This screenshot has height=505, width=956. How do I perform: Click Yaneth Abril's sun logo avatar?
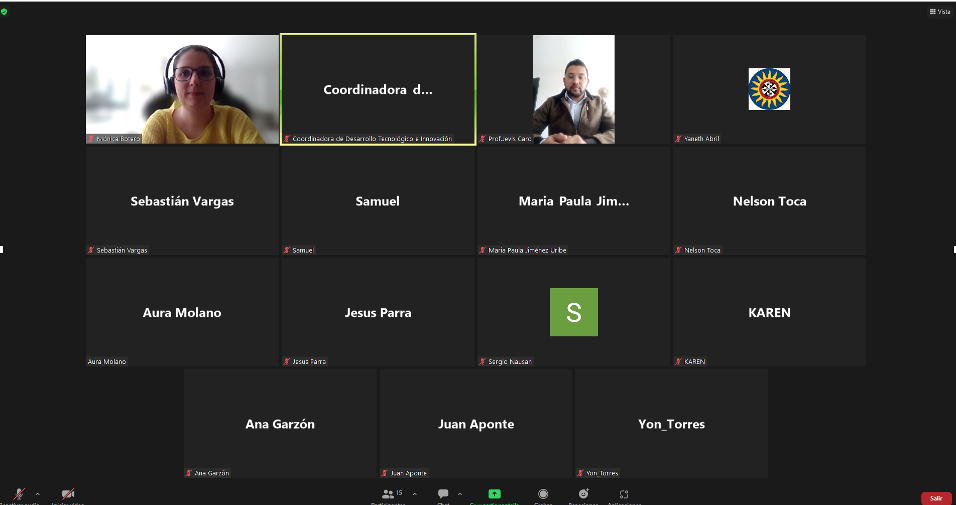pyautogui.click(x=769, y=89)
